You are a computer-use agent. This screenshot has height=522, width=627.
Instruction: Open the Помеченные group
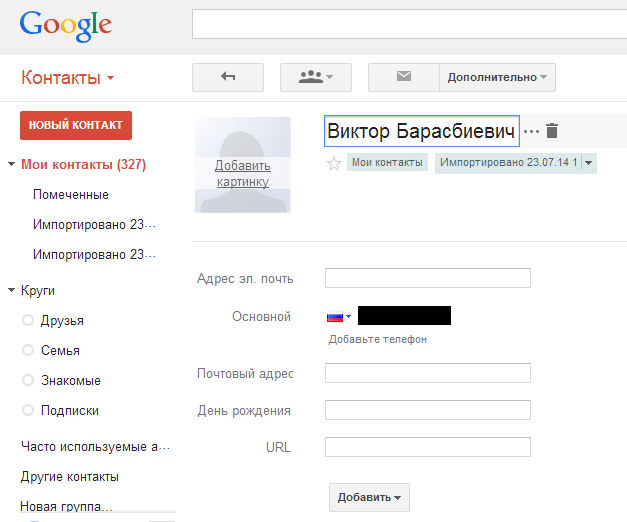coord(71,194)
